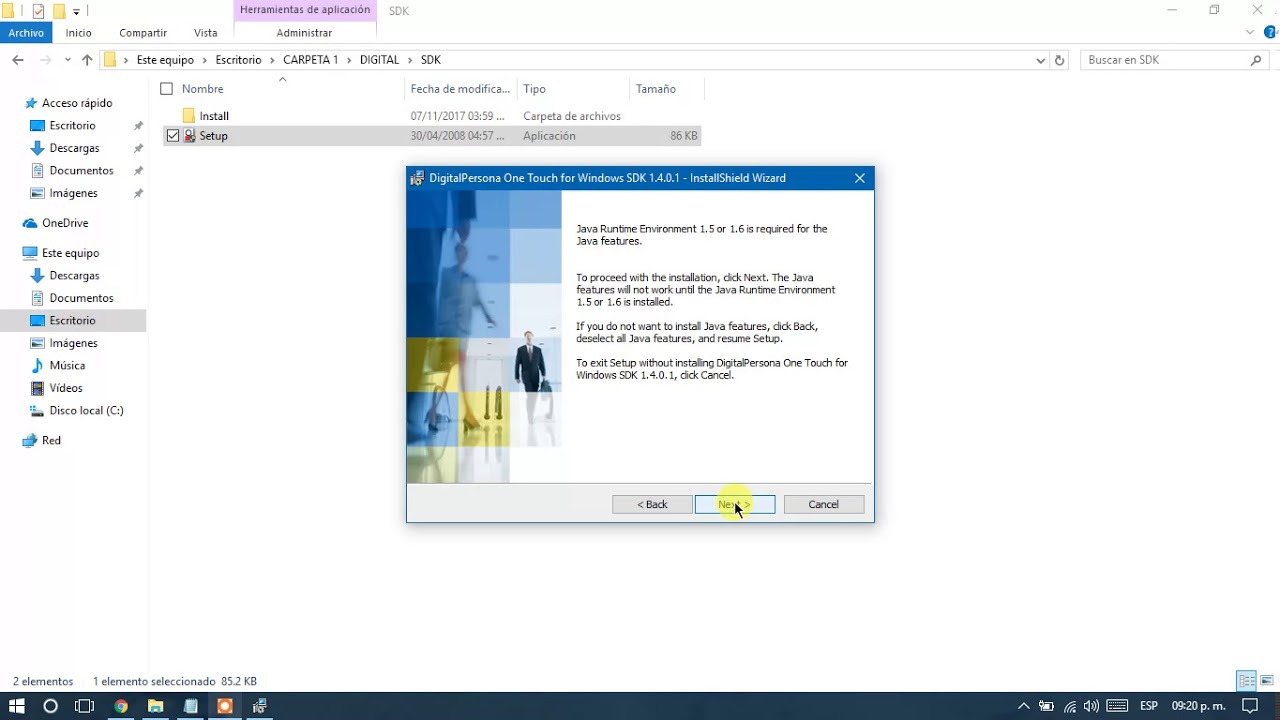The width and height of the screenshot is (1280, 720).
Task: Open Música in the sidebar
Action: click(67, 366)
